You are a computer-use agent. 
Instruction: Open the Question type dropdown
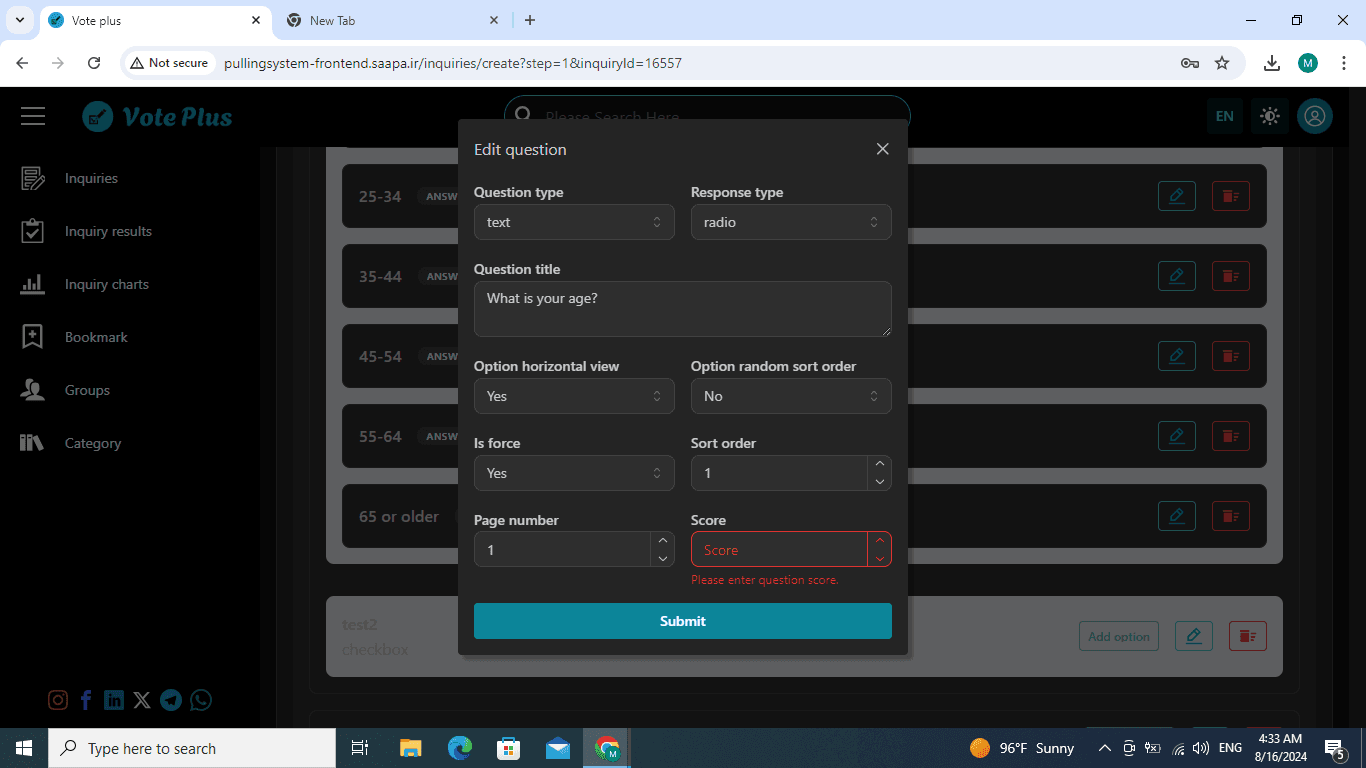coord(574,222)
